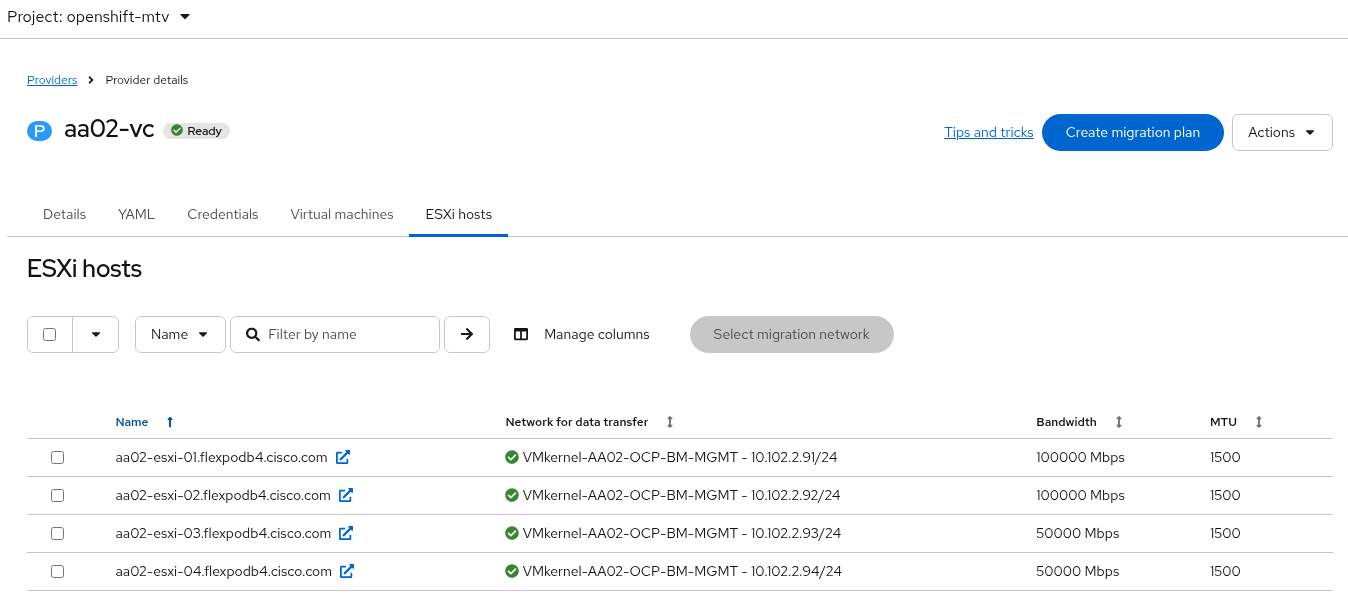Click Create migration plan button
The width and height of the screenshot is (1348, 607).
[x=1133, y=132]
